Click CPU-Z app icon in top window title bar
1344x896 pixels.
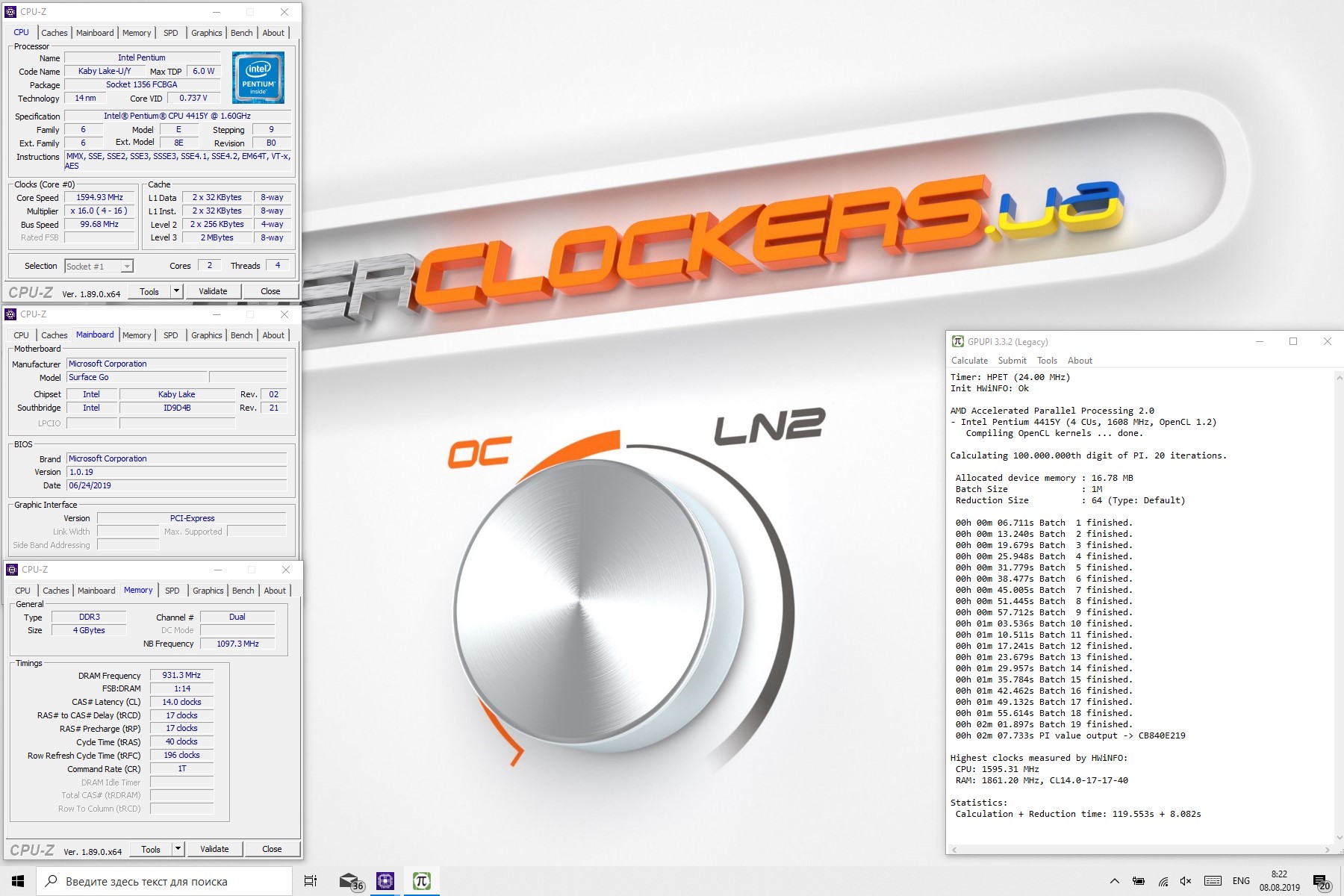[10, 12]
